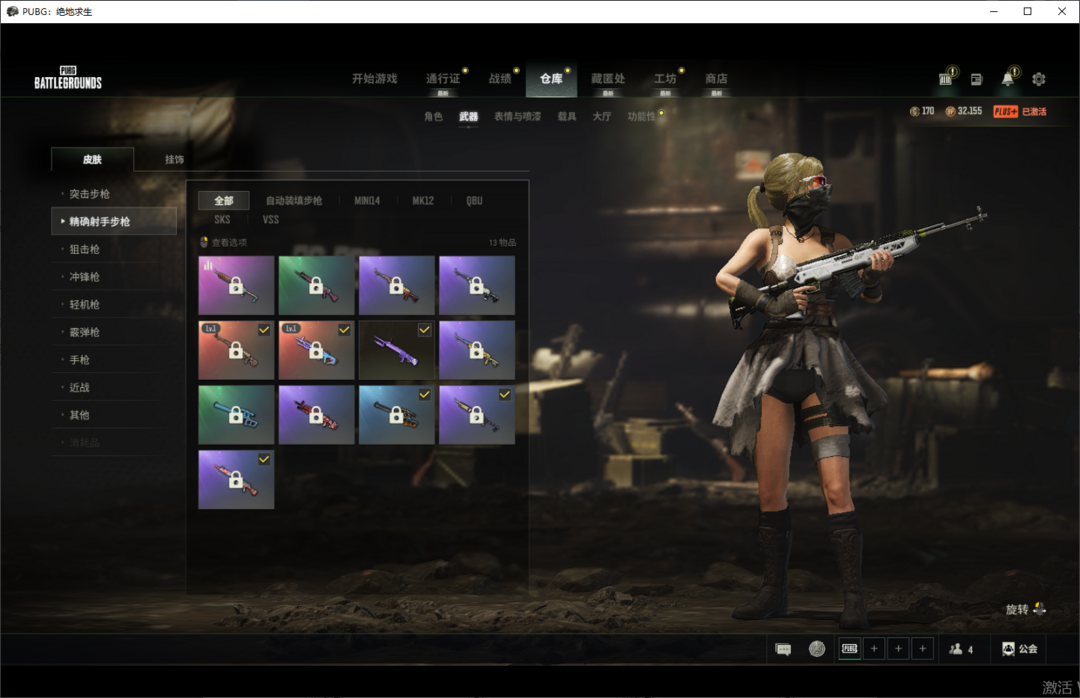Viewport: 1080px width, 698px height.
Task: Open the settings gear icon
Action: pyautogui.click(x=1039, y=79)
